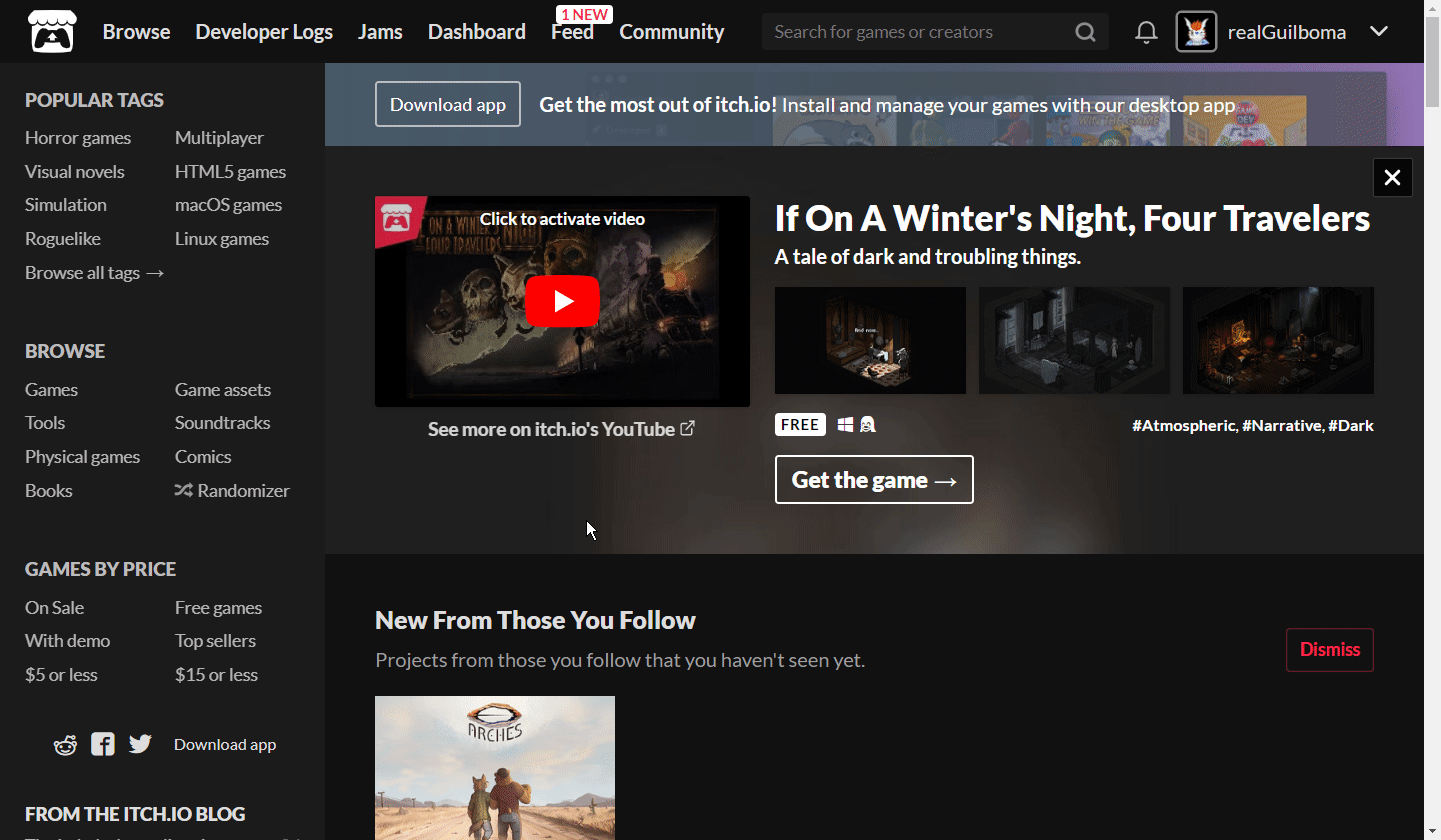Open the Browse menu
This screenshot has height=840, width=1441.
point(136,32)
